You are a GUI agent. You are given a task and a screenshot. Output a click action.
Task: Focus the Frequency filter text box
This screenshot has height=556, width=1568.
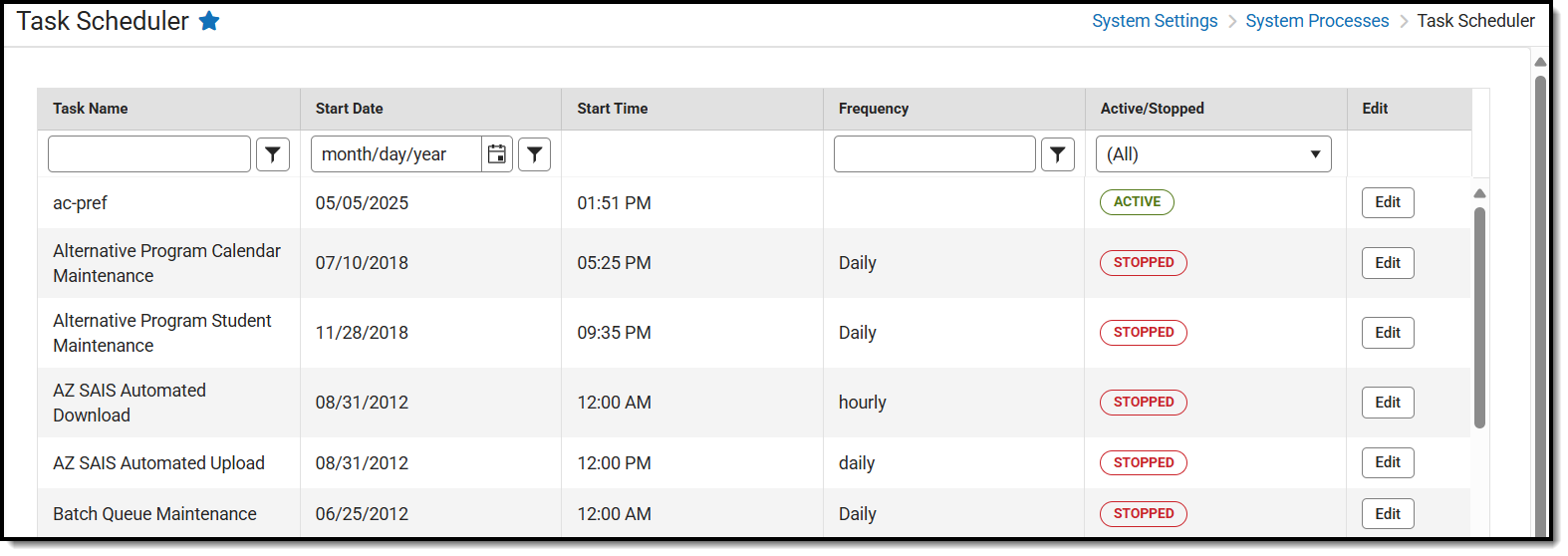[x=934, y=154]
